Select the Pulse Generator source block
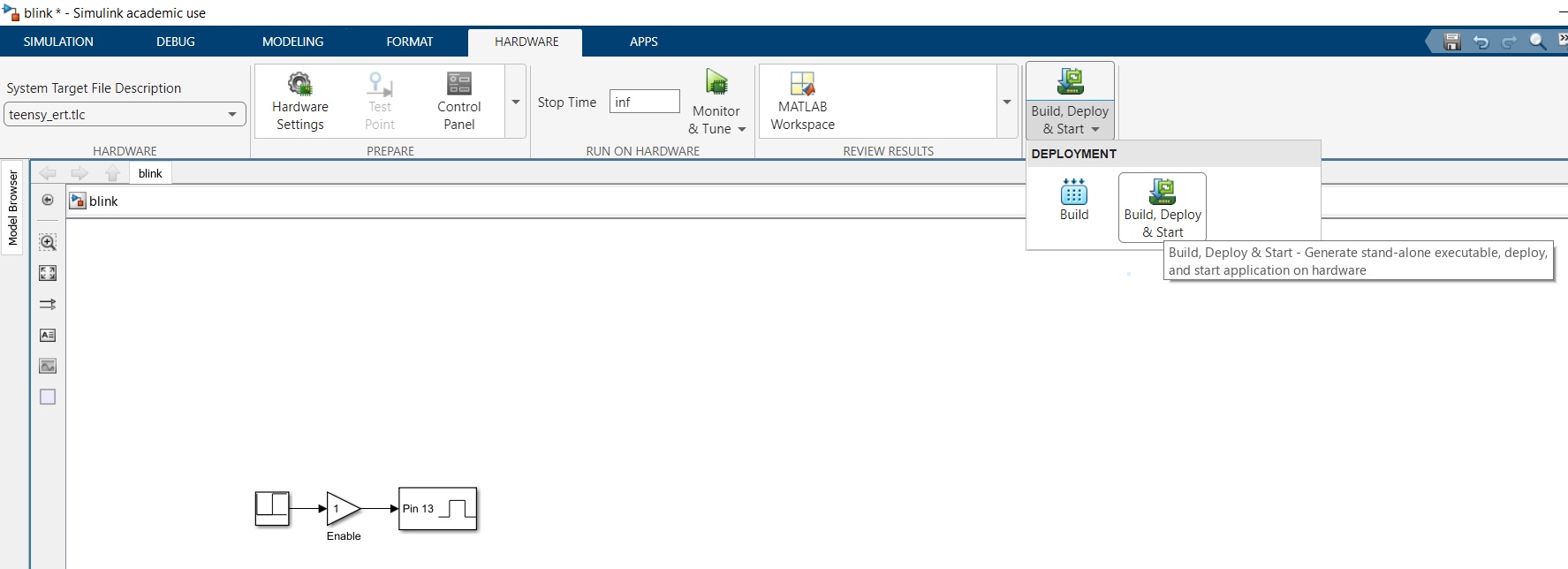The width and height of the screenshot is (1568, 569). (x=272, y=508)
